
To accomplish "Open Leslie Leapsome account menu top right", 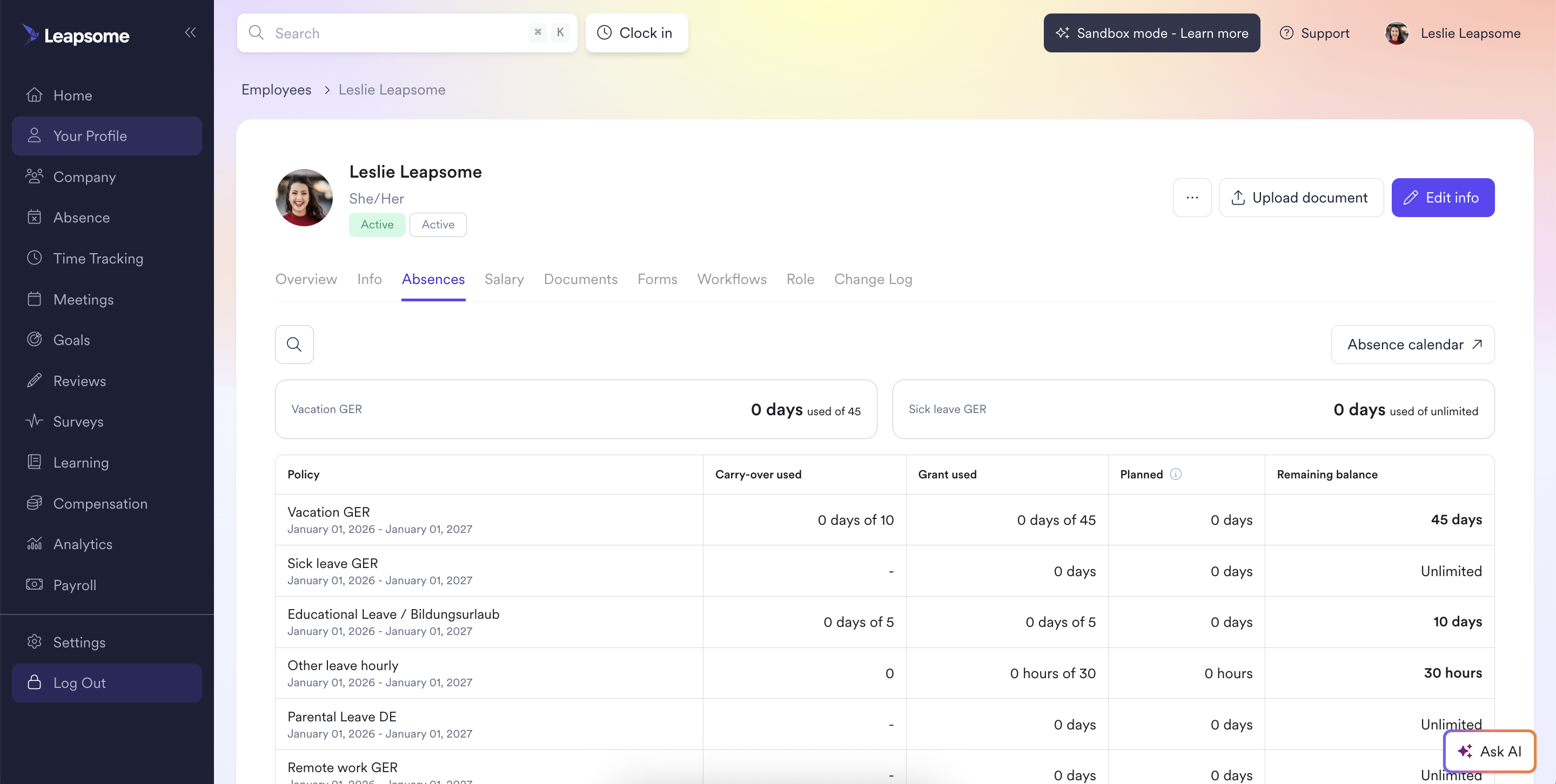I will [x=1453, y=33].
